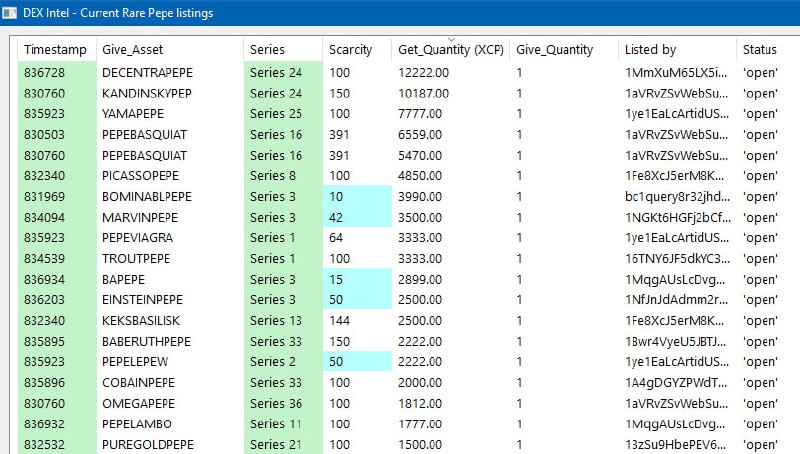Click the scarcity 64 cell

pyautogui.click(x=357, y=238)
